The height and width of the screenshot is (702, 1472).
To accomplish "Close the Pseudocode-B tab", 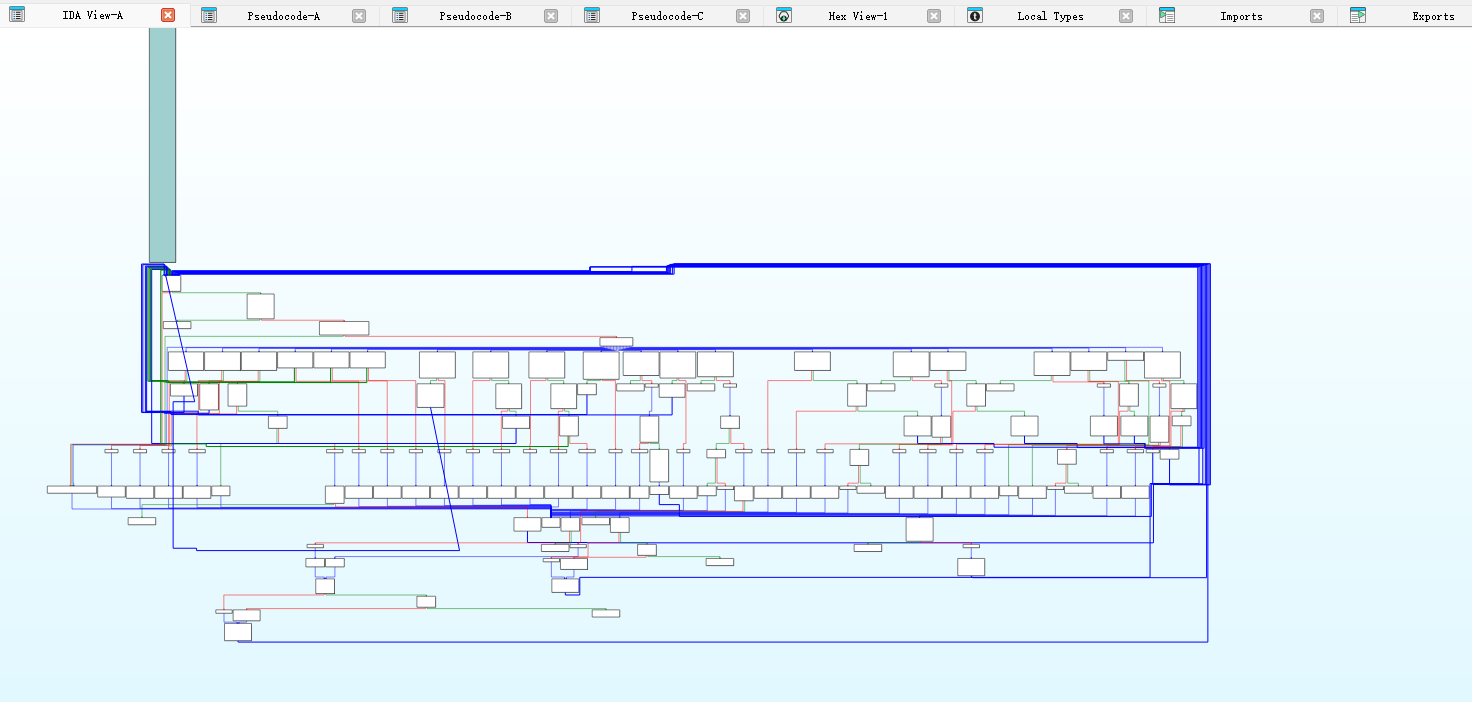I will tap(551, 15).
